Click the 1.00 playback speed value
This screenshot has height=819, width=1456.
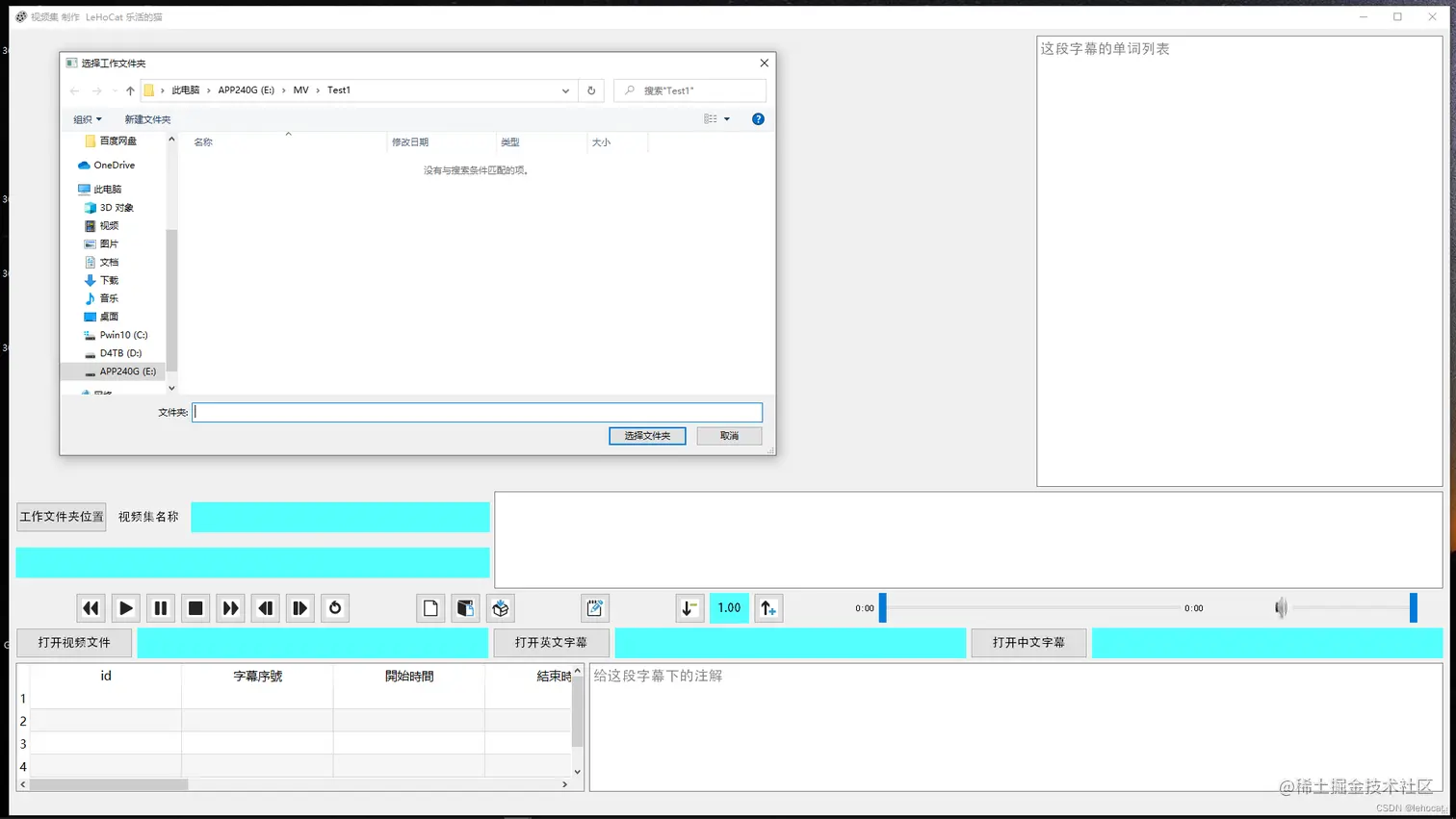(x=729, y=608)
